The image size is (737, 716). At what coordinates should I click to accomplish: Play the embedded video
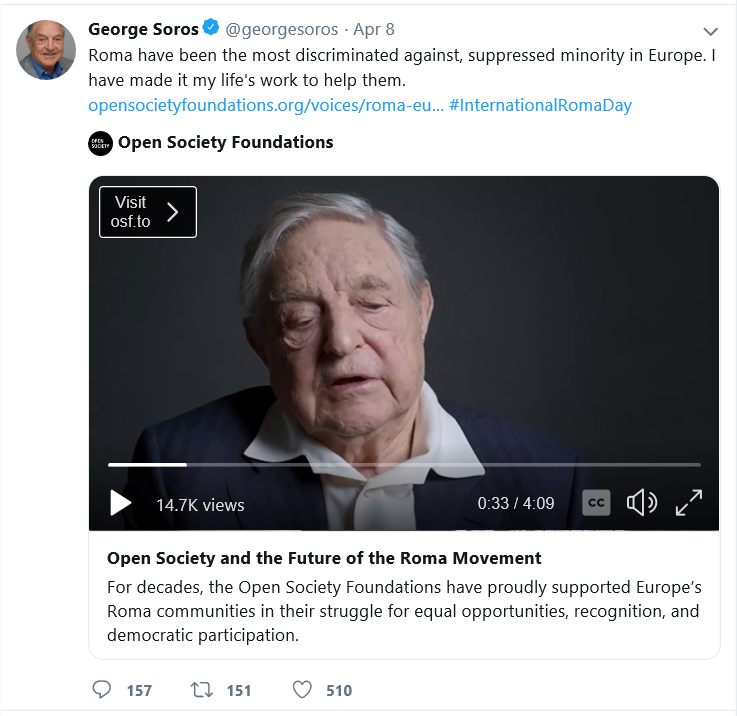121,503
